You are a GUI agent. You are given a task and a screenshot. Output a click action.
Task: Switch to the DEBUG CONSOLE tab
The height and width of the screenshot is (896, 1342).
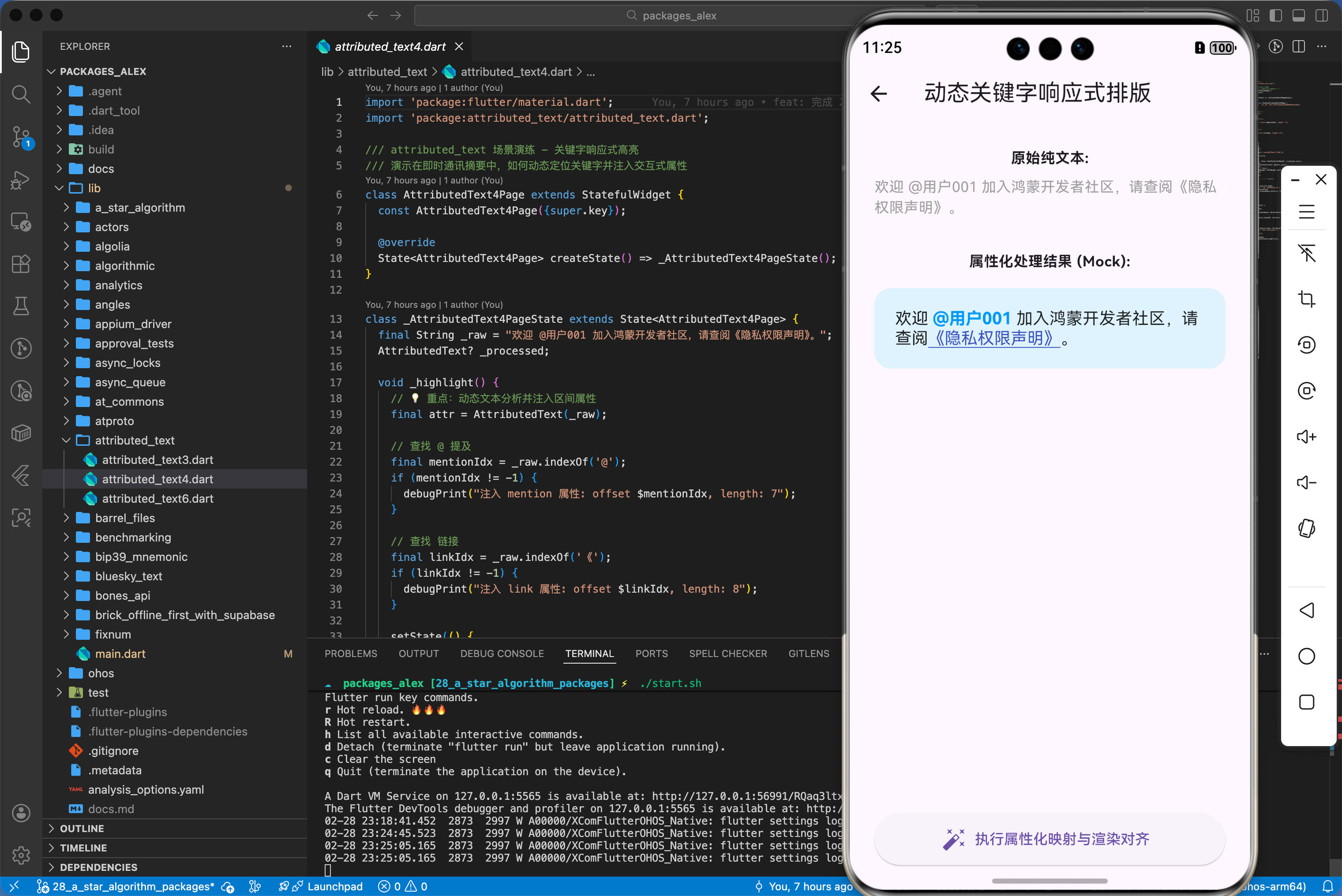[502, 653]
